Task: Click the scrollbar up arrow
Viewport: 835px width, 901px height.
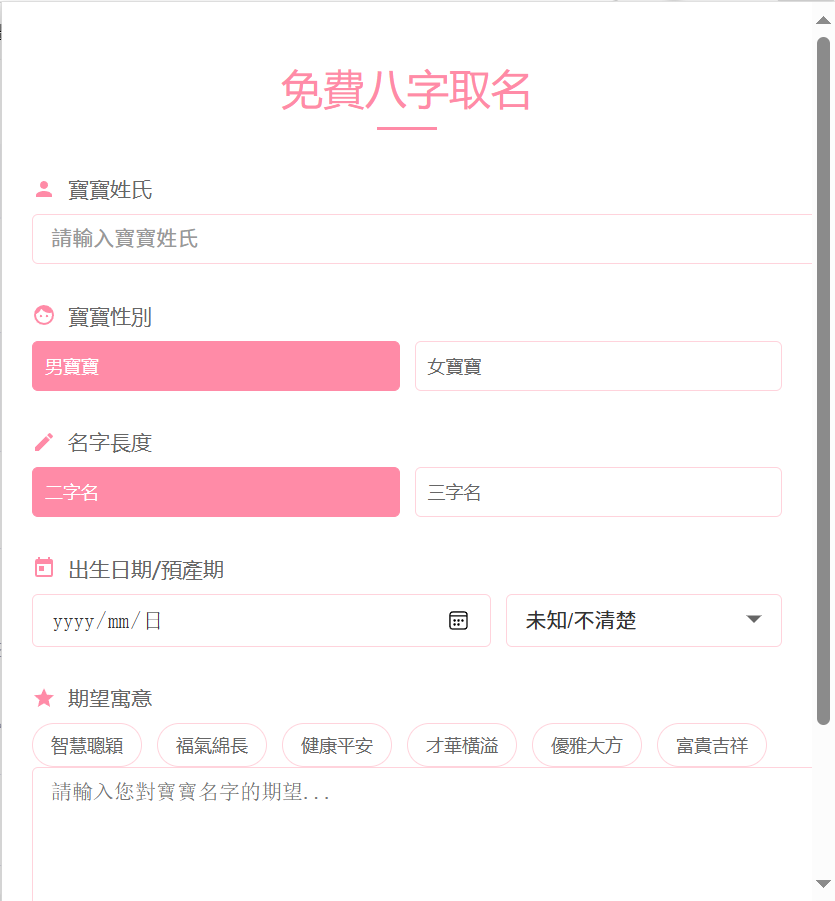Action: pos(824,20)
